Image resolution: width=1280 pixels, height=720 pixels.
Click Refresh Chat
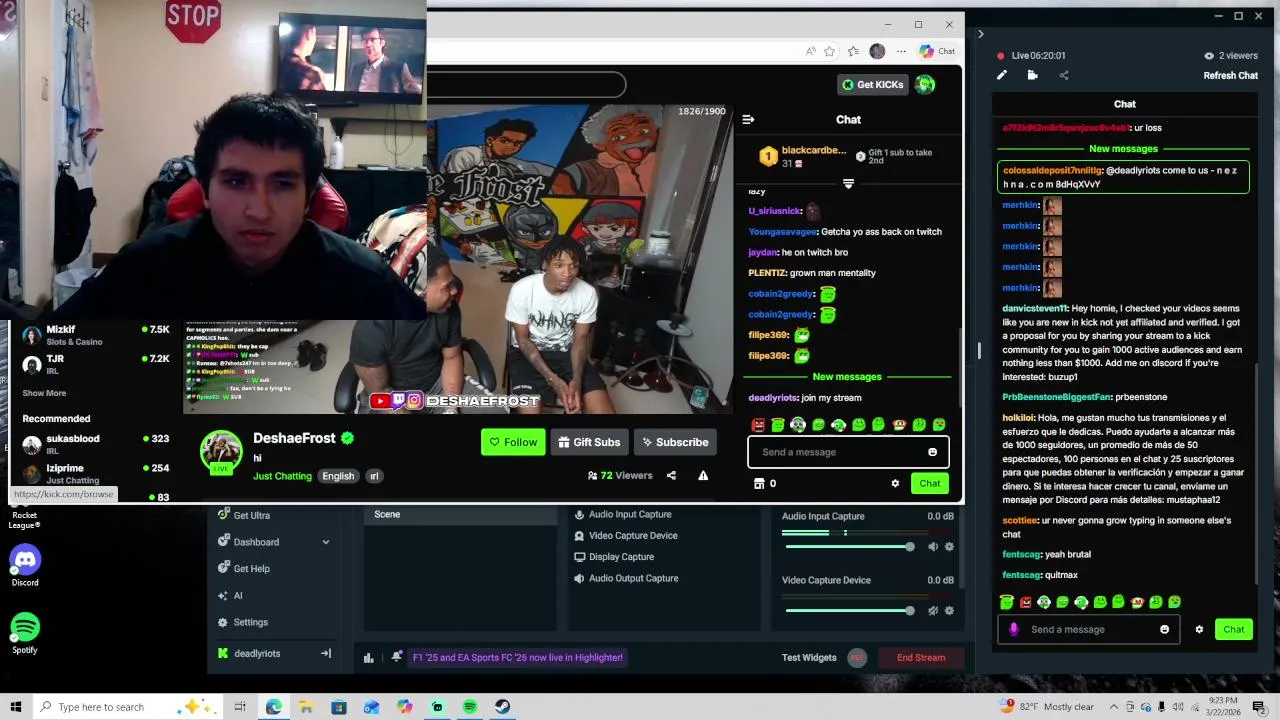(1231, 75)
